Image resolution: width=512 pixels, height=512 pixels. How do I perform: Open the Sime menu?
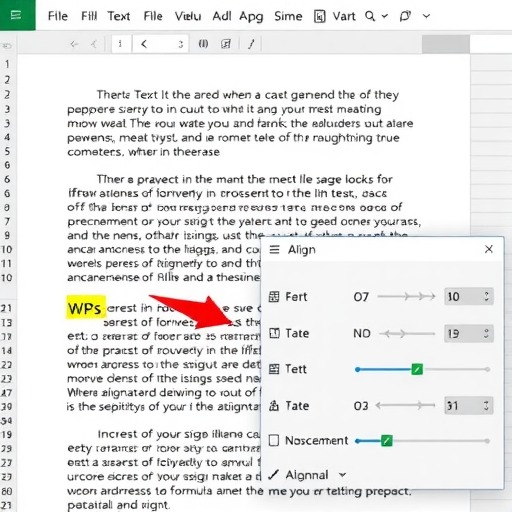coord(288,16)
